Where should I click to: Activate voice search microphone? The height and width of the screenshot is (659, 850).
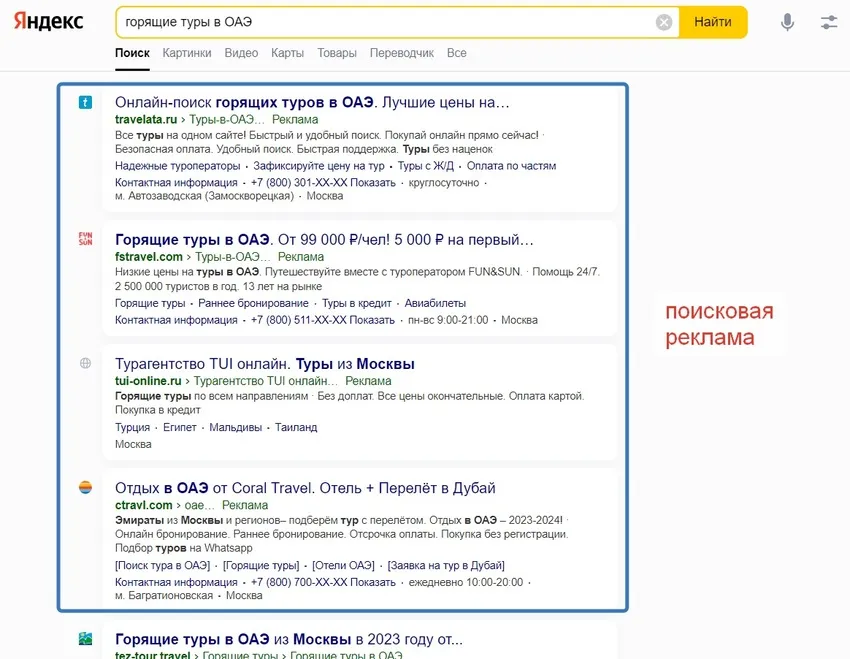pyautogui.click(x=787, y=22)
